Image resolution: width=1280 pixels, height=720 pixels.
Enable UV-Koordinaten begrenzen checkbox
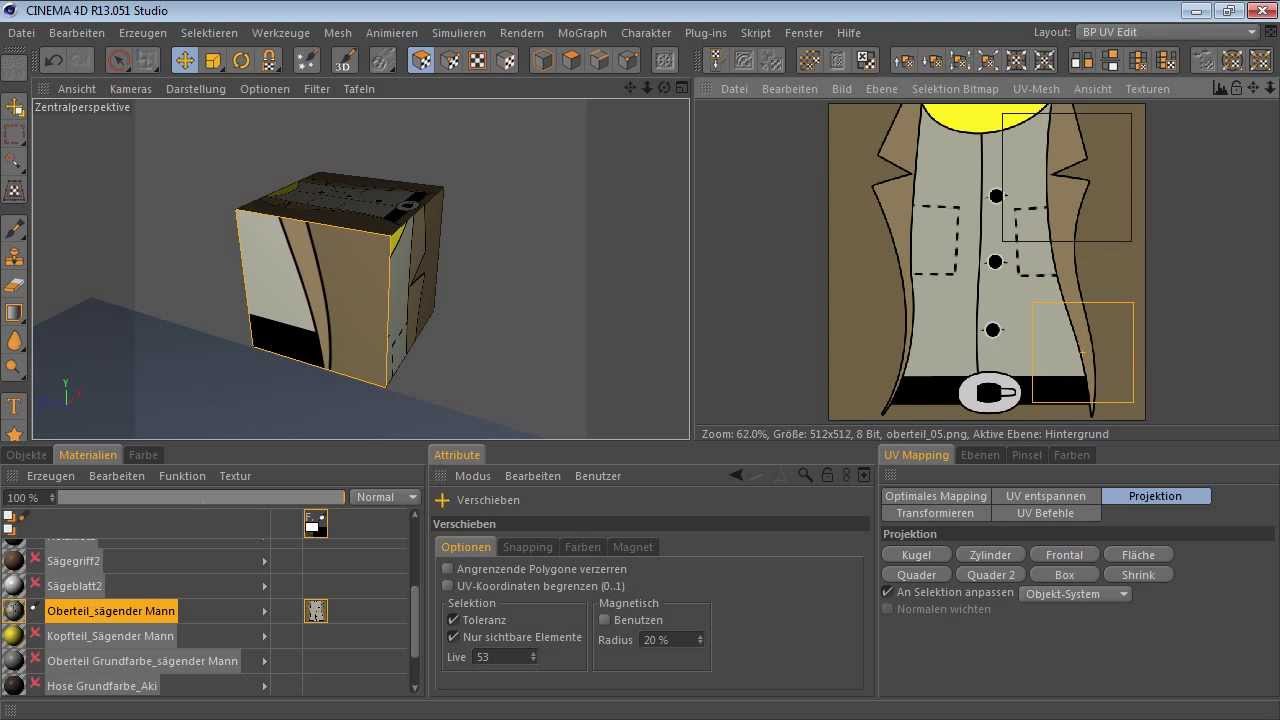tap(447, 586)
